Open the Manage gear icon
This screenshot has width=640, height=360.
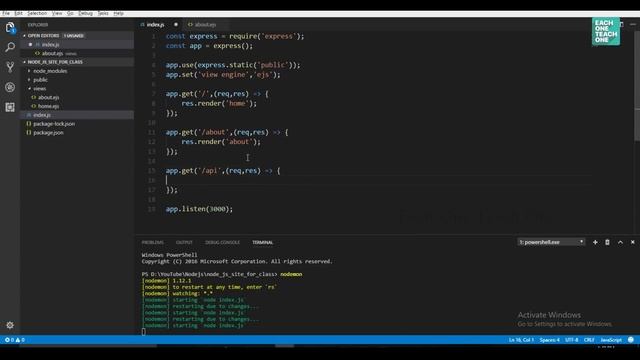(x=10, y=325)
